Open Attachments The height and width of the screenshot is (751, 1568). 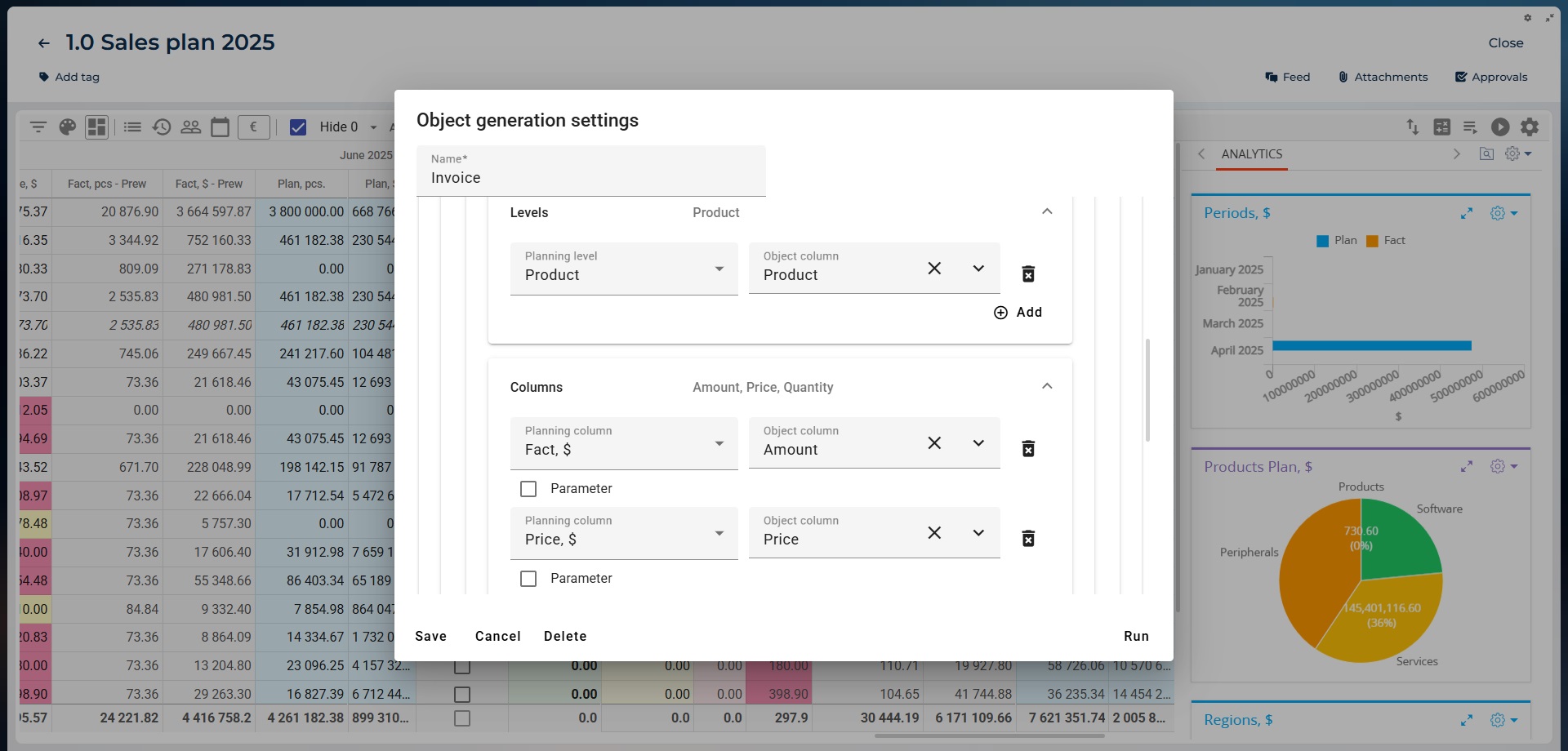pos(1383,77)
